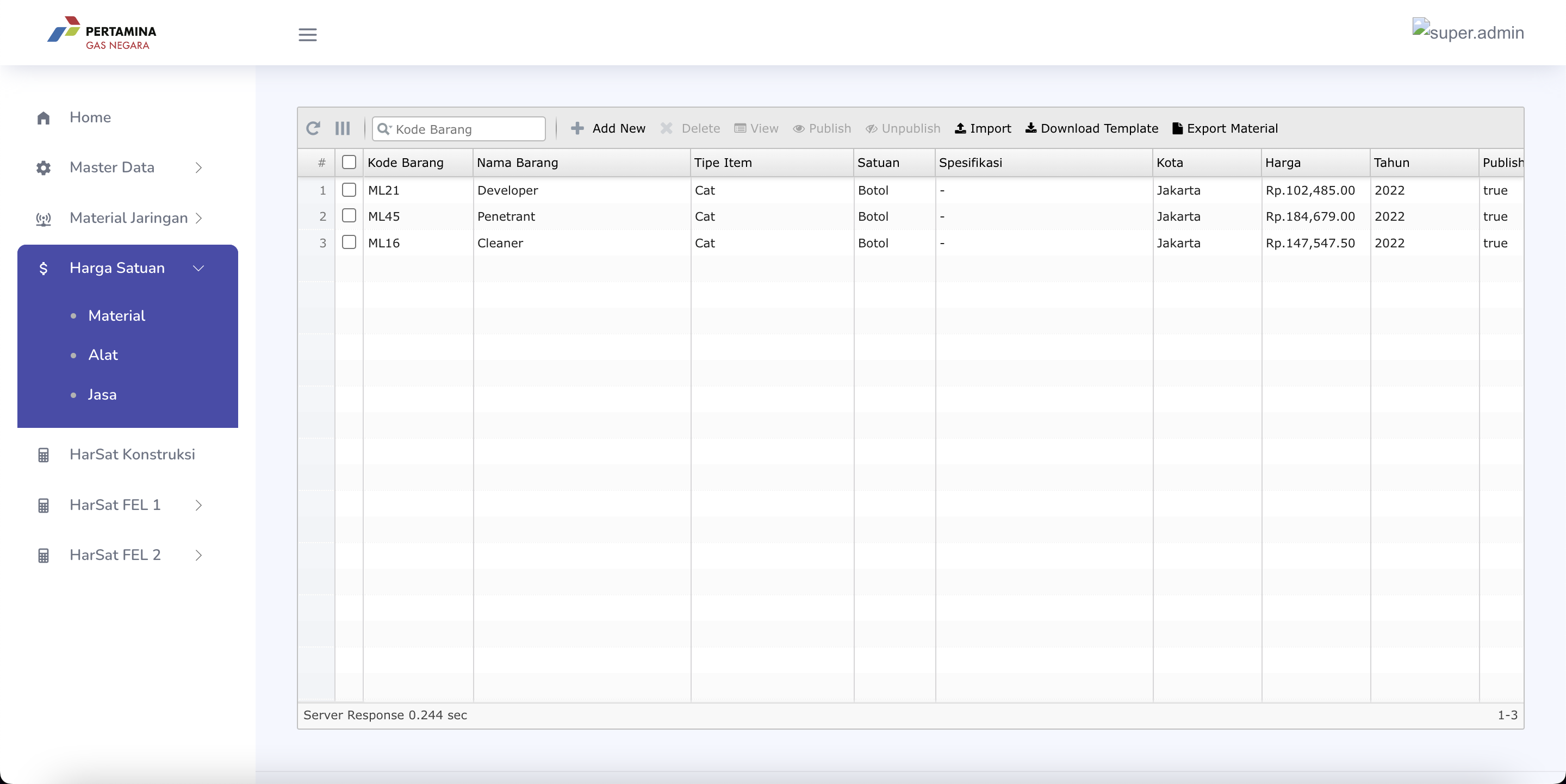Click the Master Data gear icon
Viewport: 1566px width, 784px height.
pyautogui.click(x=43, y=168)
